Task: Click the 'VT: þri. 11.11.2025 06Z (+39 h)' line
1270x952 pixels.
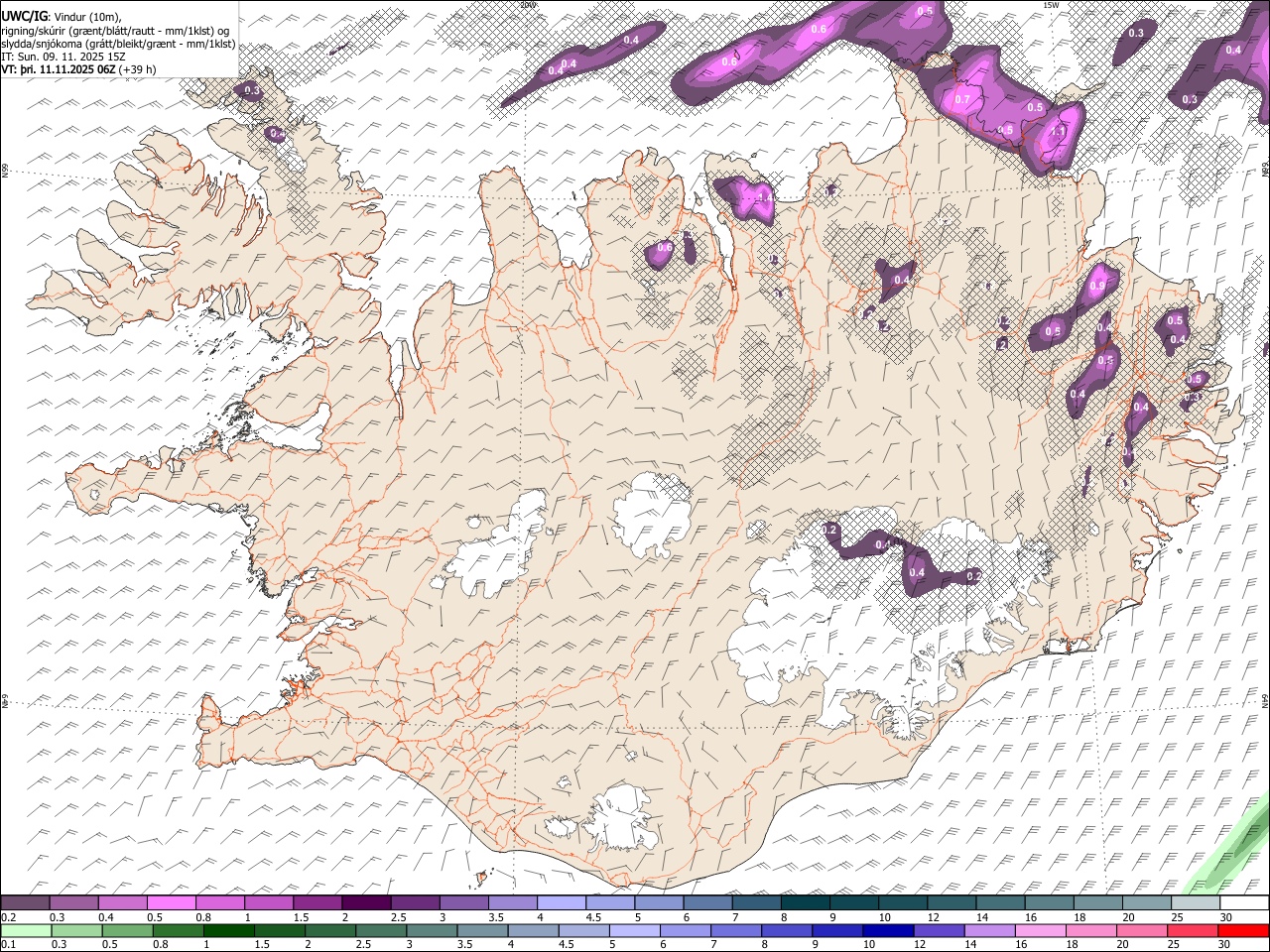Action: click(x=78, y=69)
